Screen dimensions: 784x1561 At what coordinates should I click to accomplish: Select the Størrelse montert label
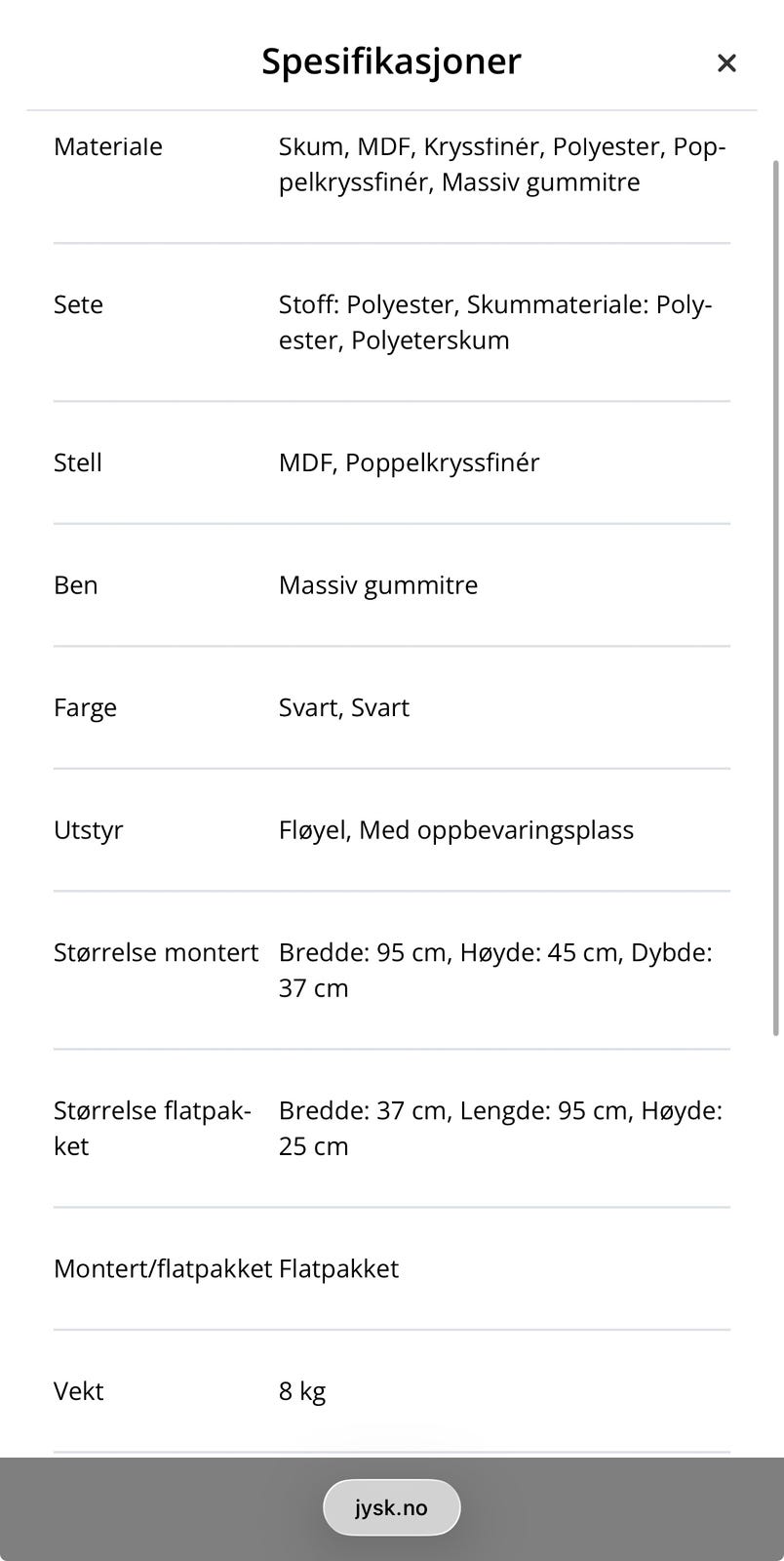(156, 952)
